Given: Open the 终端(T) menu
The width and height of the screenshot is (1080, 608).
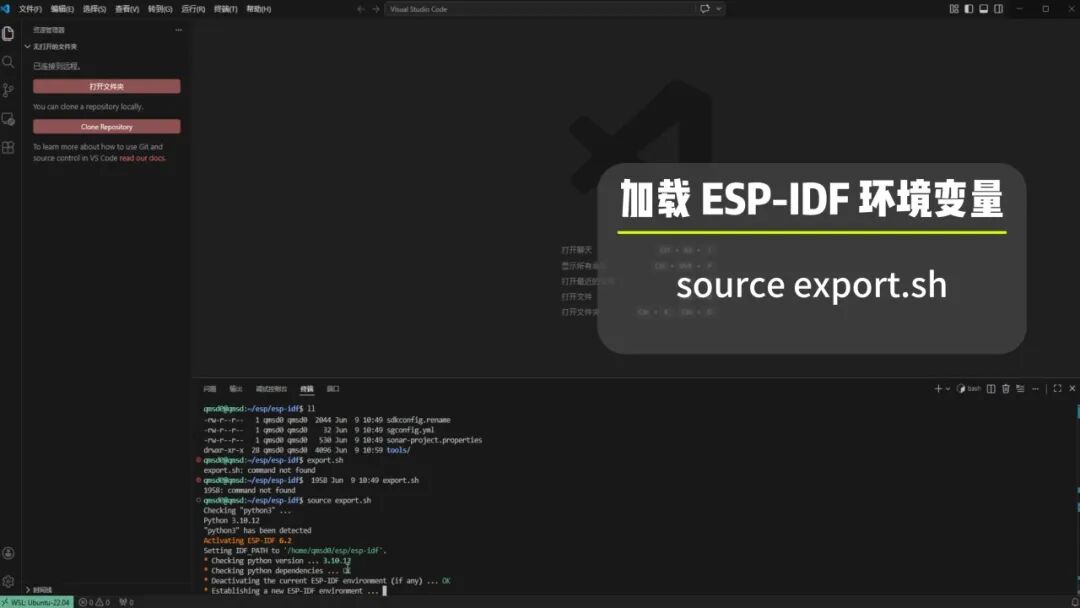Looking at the screenshot, I should click(x=225, y=9).
